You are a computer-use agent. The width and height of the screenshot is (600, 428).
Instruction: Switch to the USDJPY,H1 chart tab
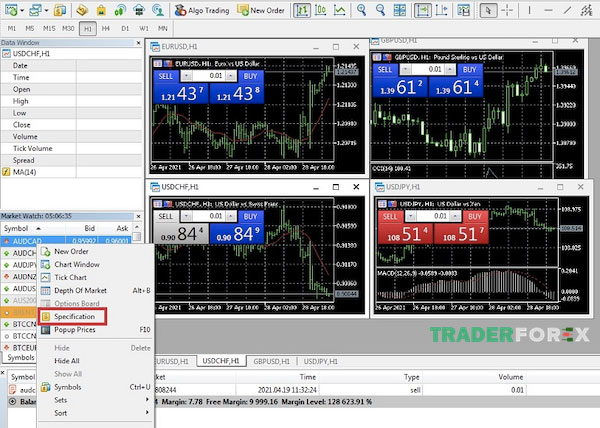pos(321,361)
